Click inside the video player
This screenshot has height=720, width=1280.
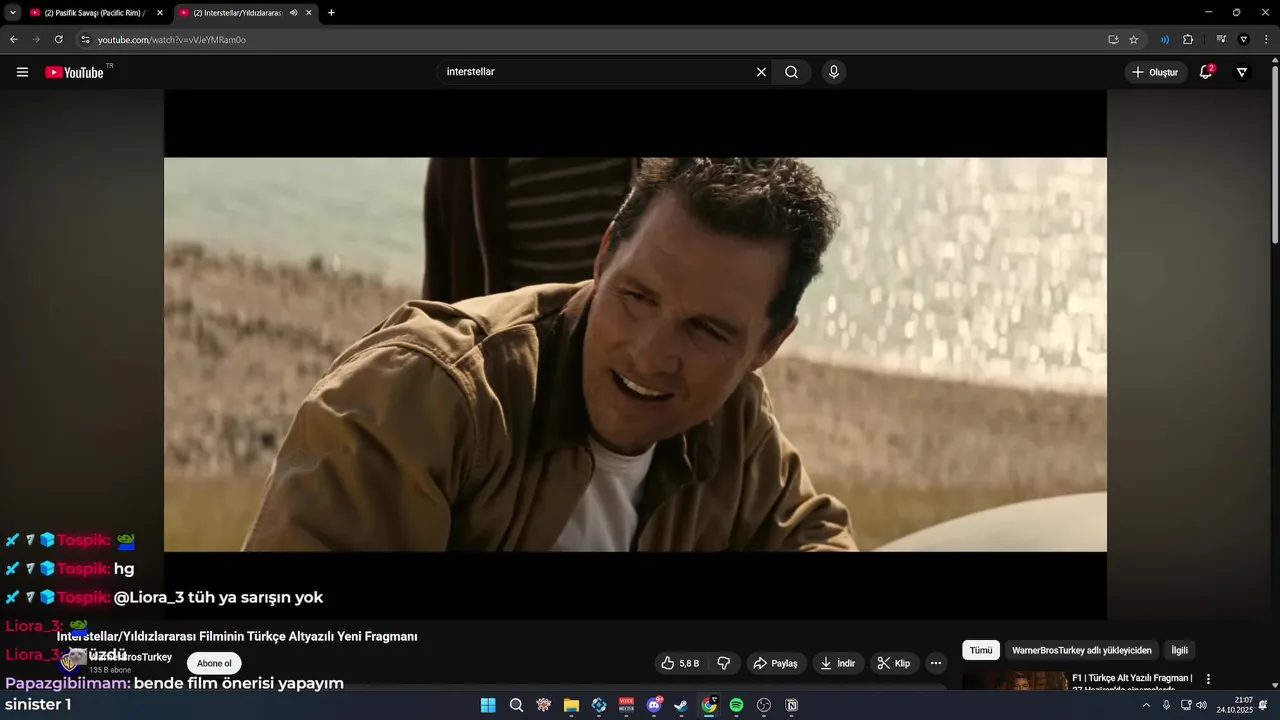[635, 354]
